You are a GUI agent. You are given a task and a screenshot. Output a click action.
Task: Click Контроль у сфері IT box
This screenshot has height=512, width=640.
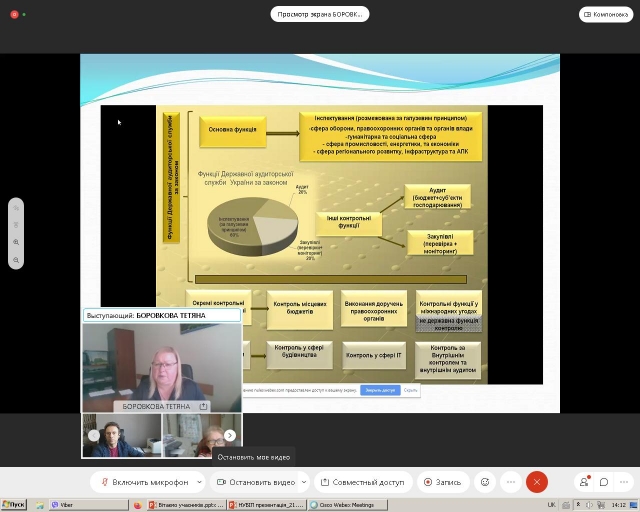[374, 355]
